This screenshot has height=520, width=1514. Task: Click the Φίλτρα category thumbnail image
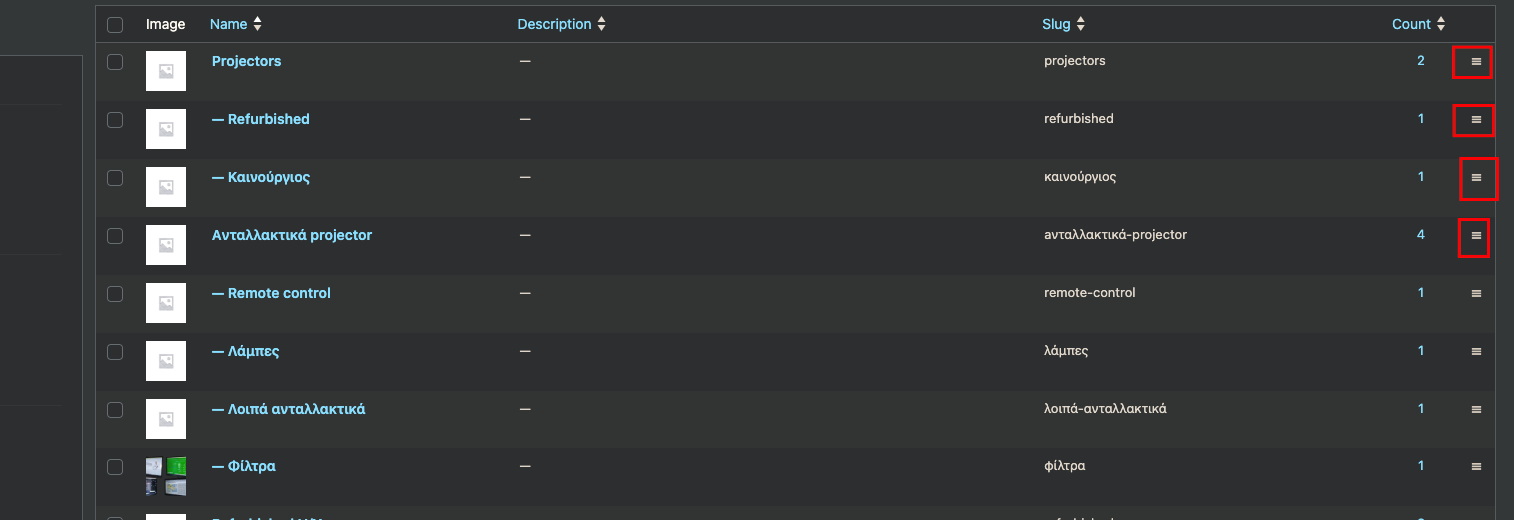click(166, 477)
